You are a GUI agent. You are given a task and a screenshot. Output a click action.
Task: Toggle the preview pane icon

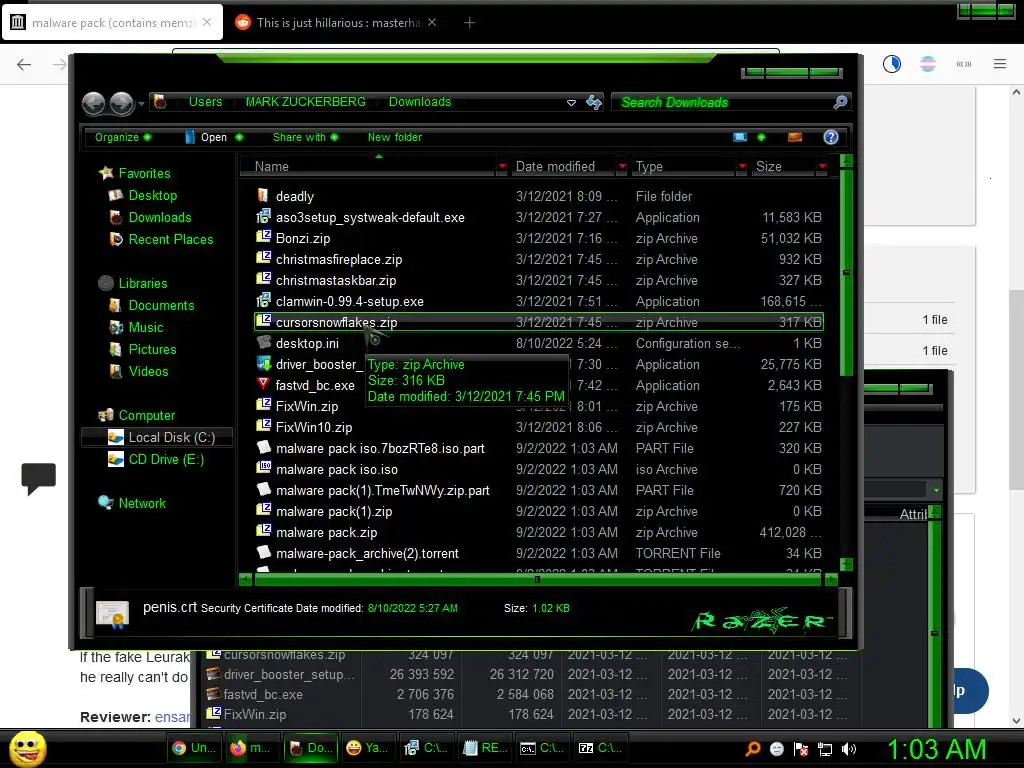point(795,137)
